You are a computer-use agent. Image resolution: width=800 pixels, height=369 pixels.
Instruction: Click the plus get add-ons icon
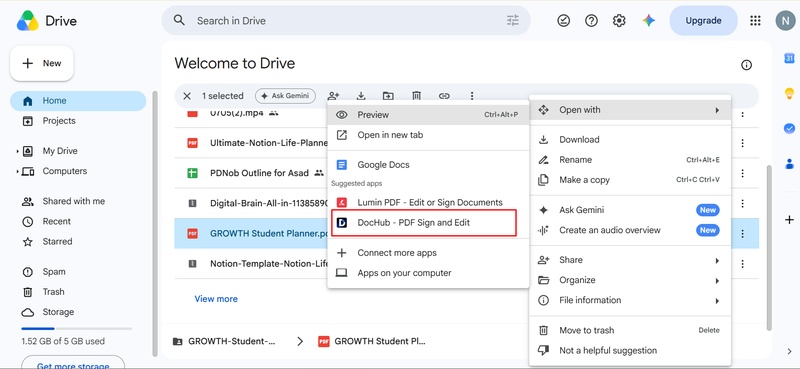pyautogui.click(x=789, y=220)
